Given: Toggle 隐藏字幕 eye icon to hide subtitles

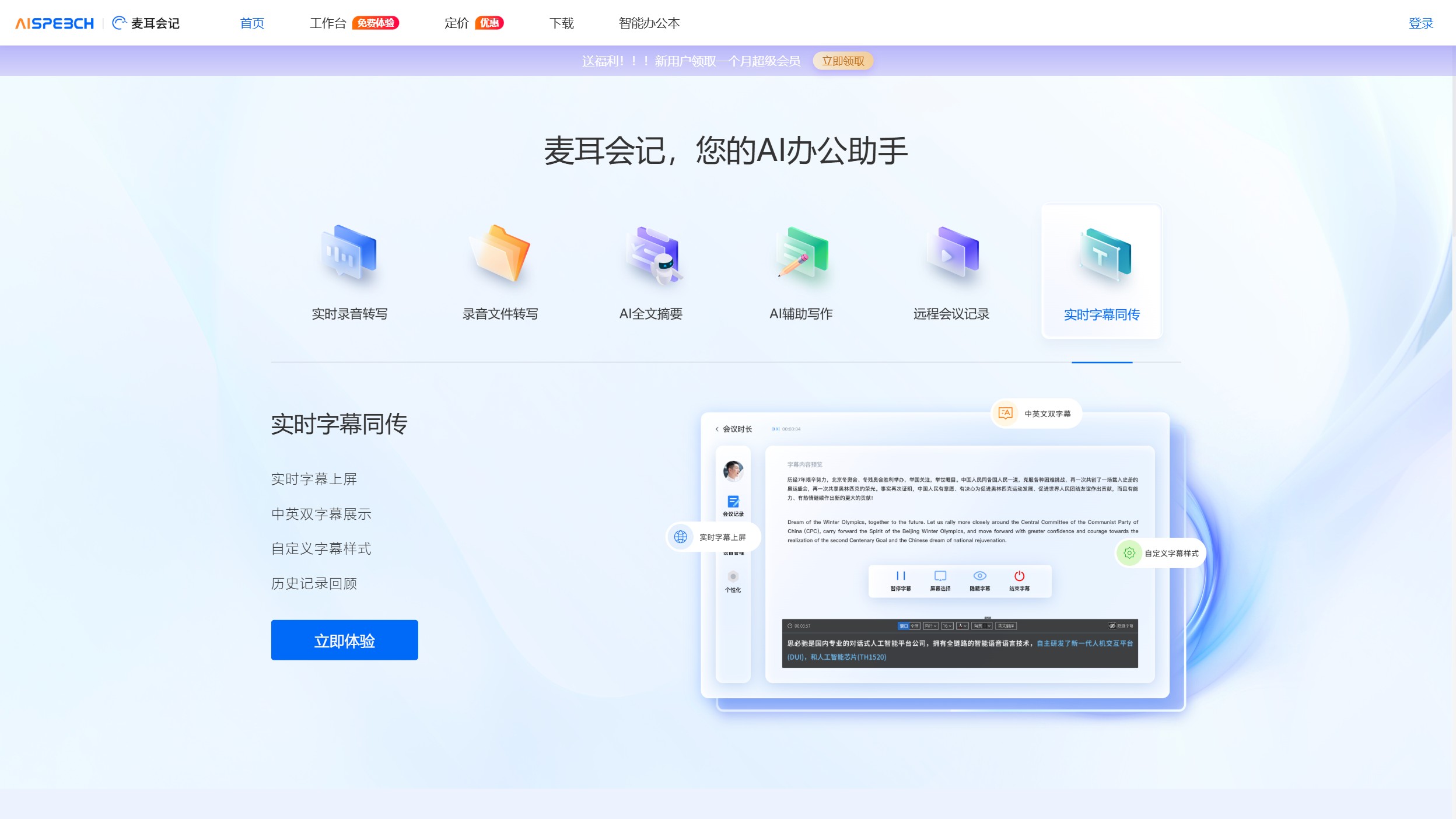Looking at the screenshot, I should [x=979, y=575].
